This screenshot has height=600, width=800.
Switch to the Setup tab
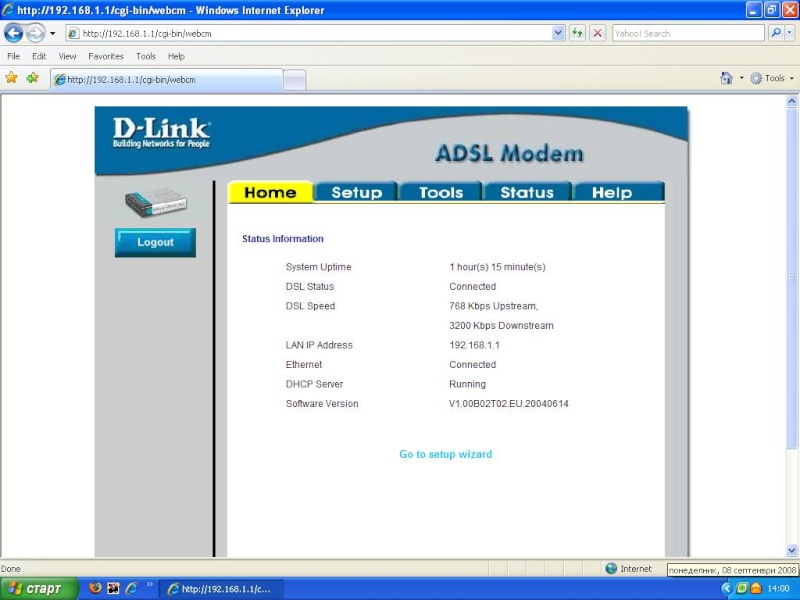point(356,193)
